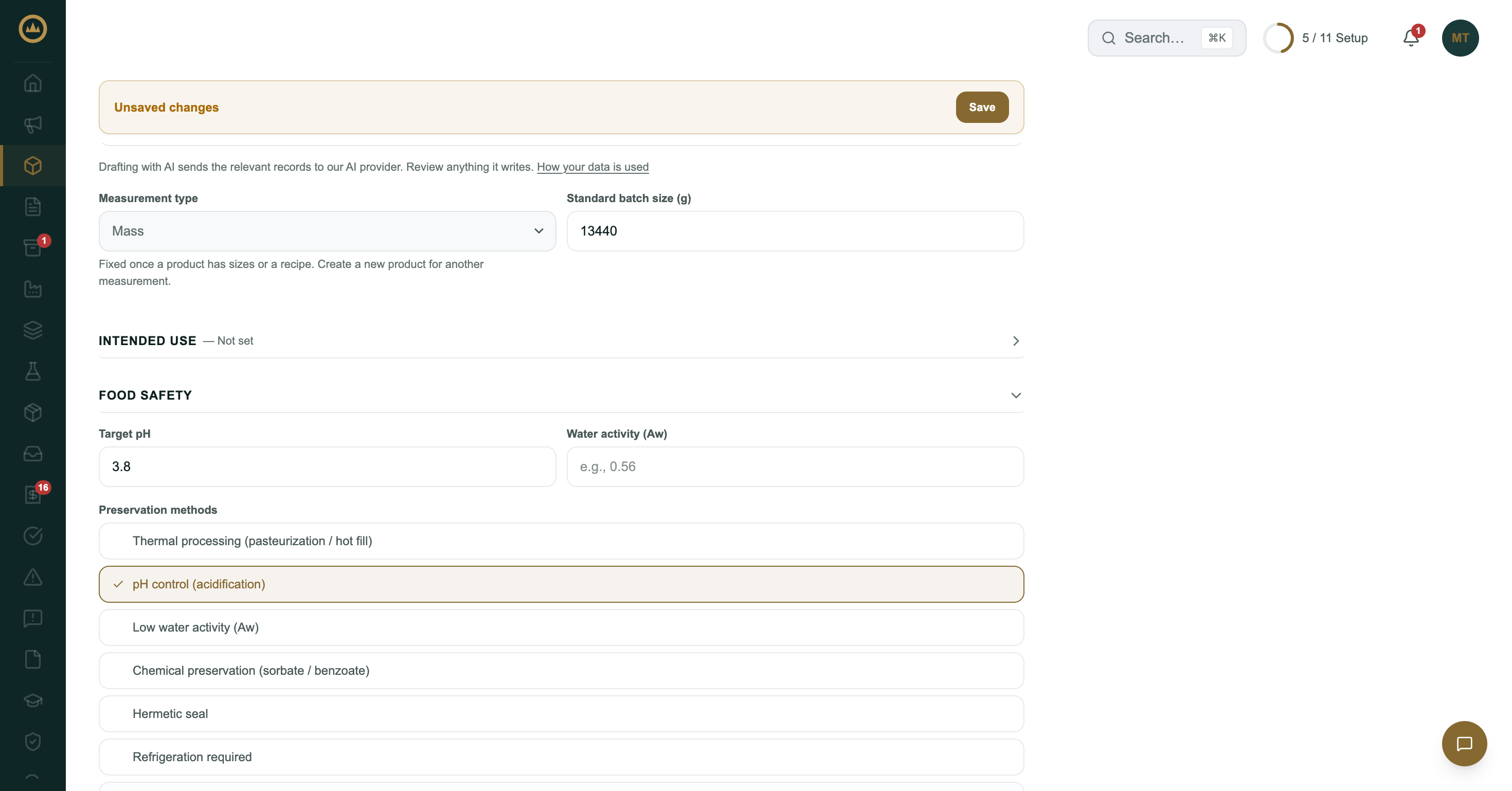Open the stacked layers sidebar icon
The height and width of the screenshot is (791, 1512).
(x=33, y=330)
